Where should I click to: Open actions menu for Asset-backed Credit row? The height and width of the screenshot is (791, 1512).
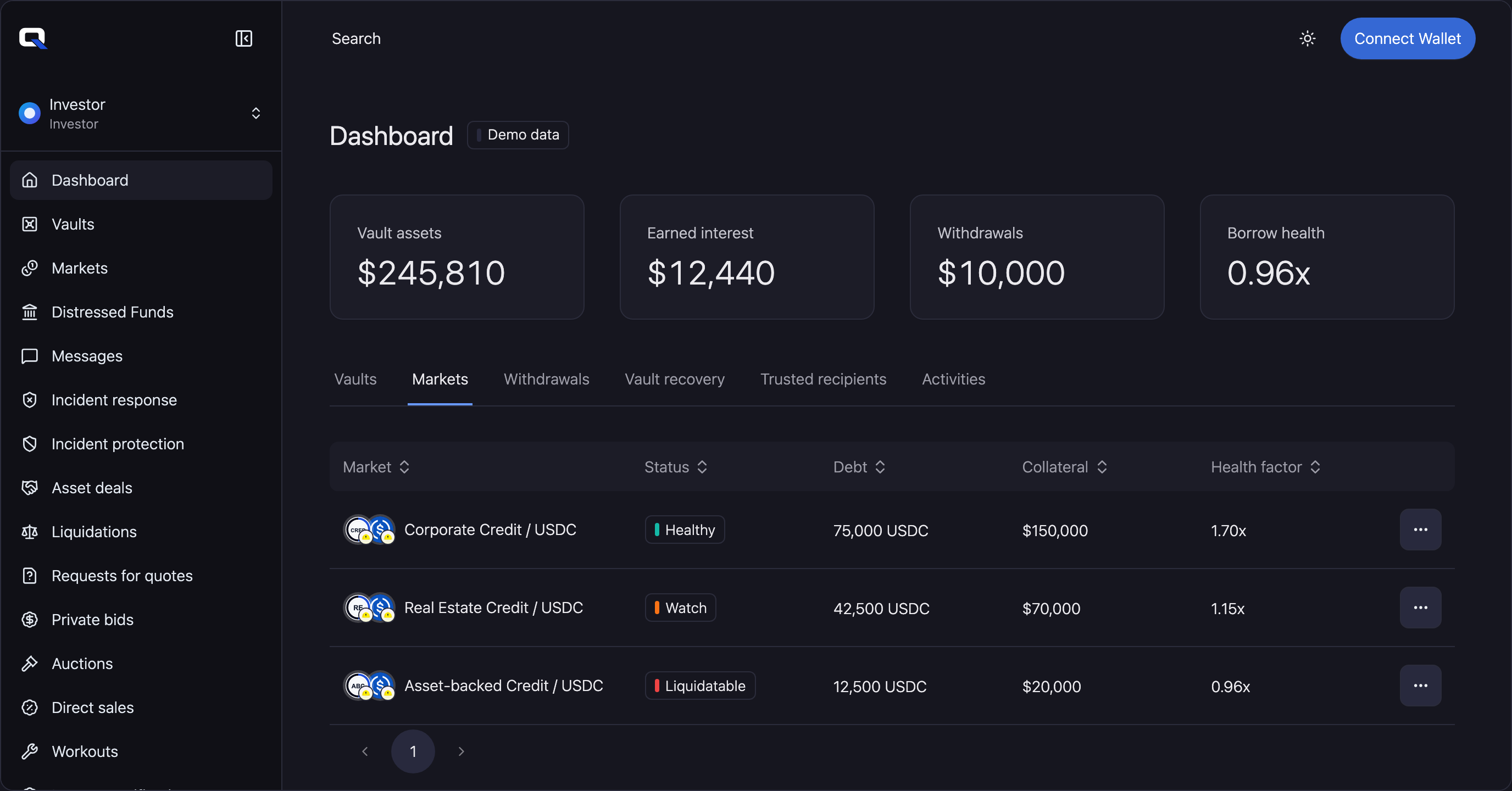point(1420,686)
